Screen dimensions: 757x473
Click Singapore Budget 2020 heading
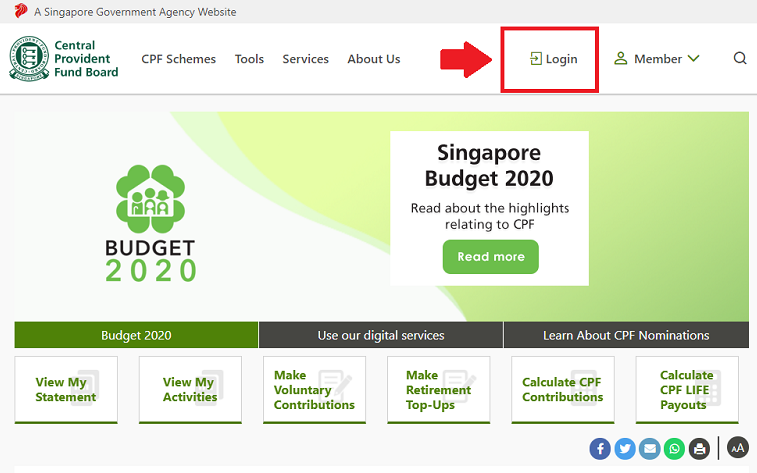pos(489,166)
